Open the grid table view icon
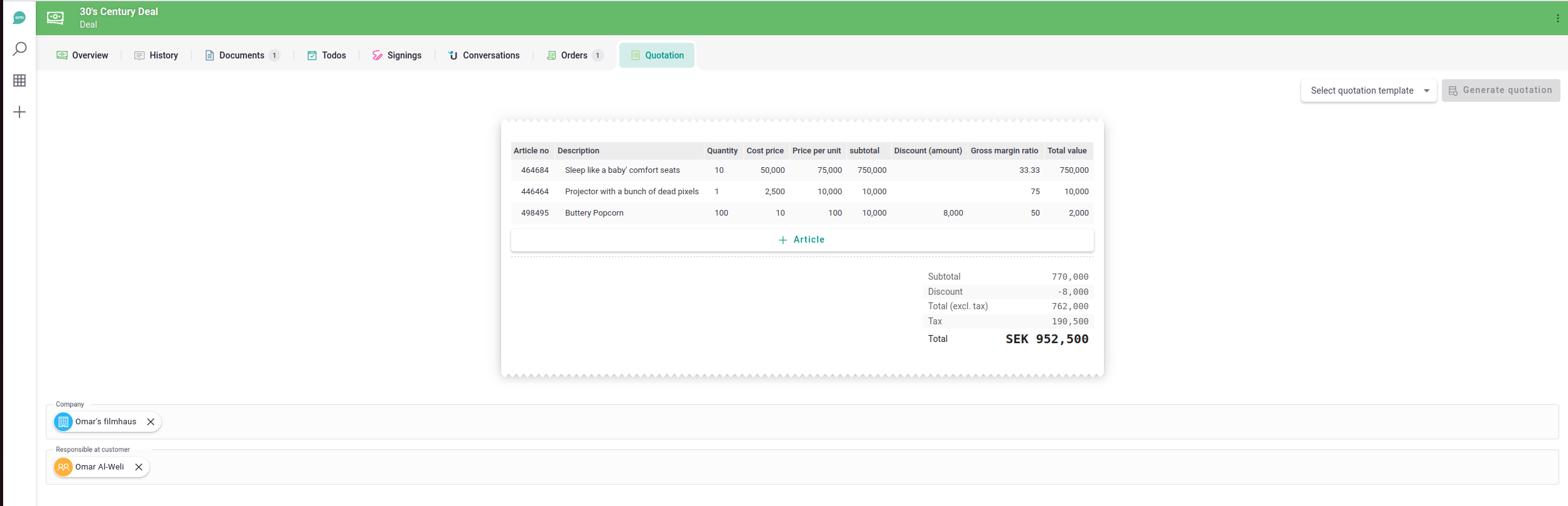This screenshot has width=1568, height=506. (19, 80)
